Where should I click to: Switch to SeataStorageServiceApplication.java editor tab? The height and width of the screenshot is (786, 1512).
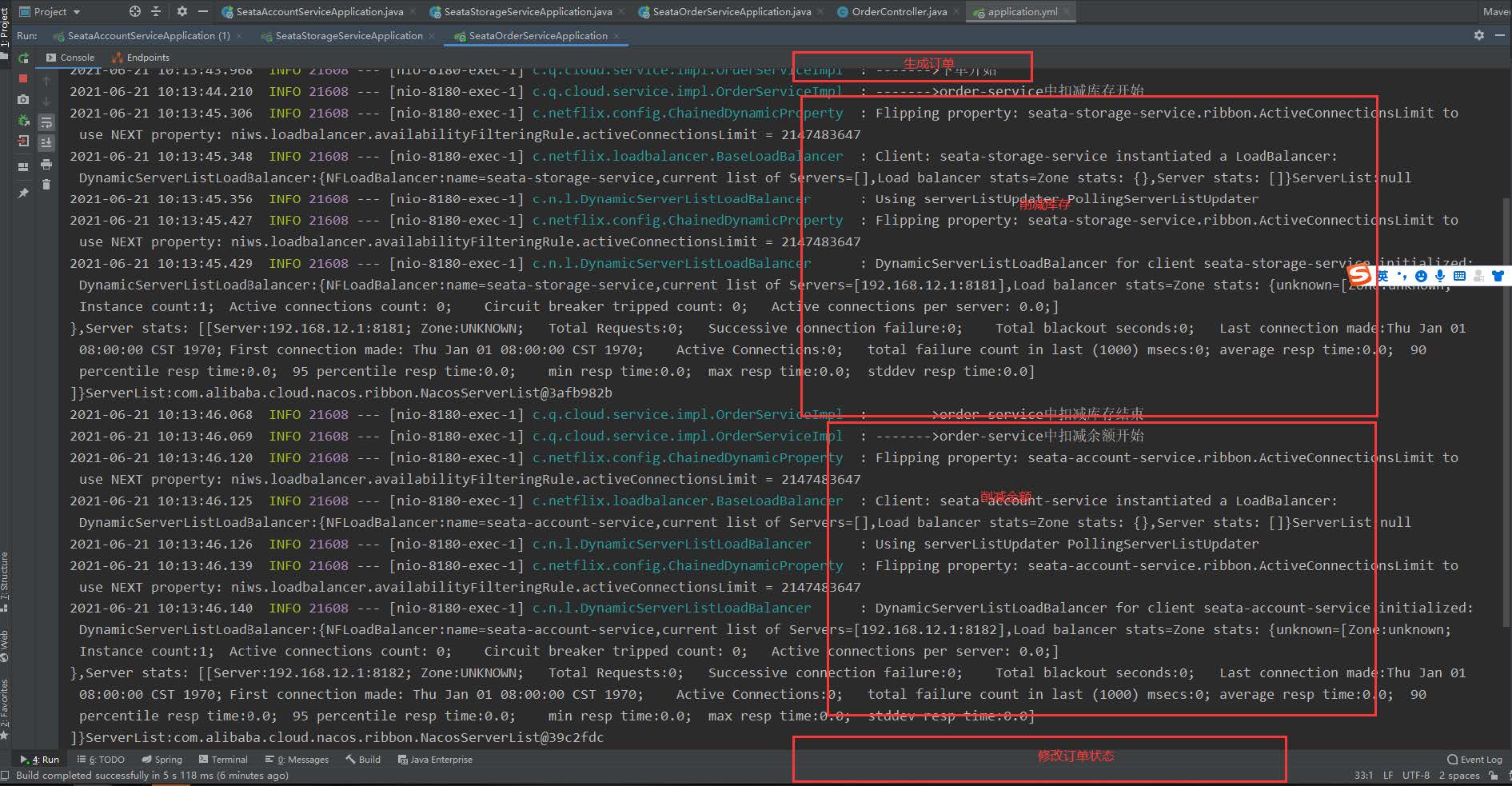(528, 12)
